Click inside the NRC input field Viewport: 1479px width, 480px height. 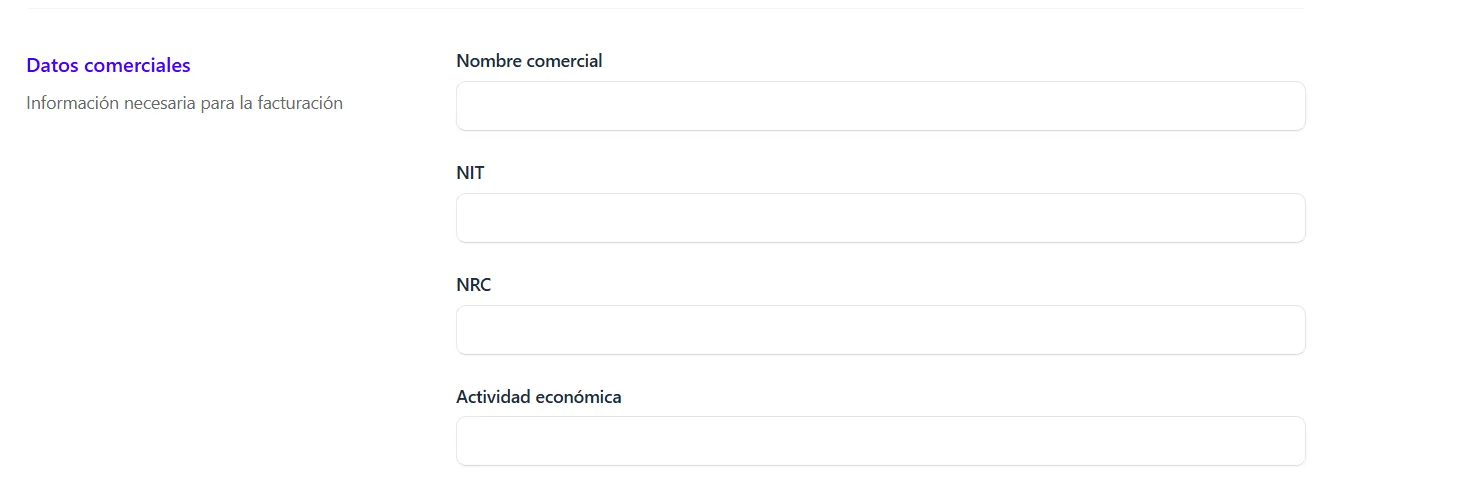(880, 330)
